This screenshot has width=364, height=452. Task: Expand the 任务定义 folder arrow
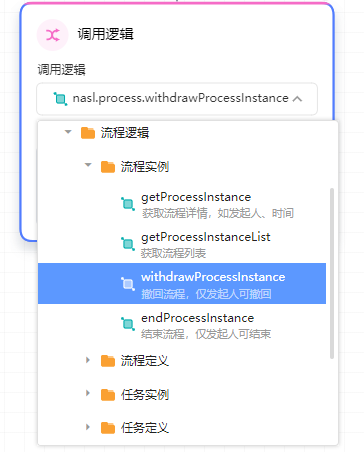(x=88, y=427)
